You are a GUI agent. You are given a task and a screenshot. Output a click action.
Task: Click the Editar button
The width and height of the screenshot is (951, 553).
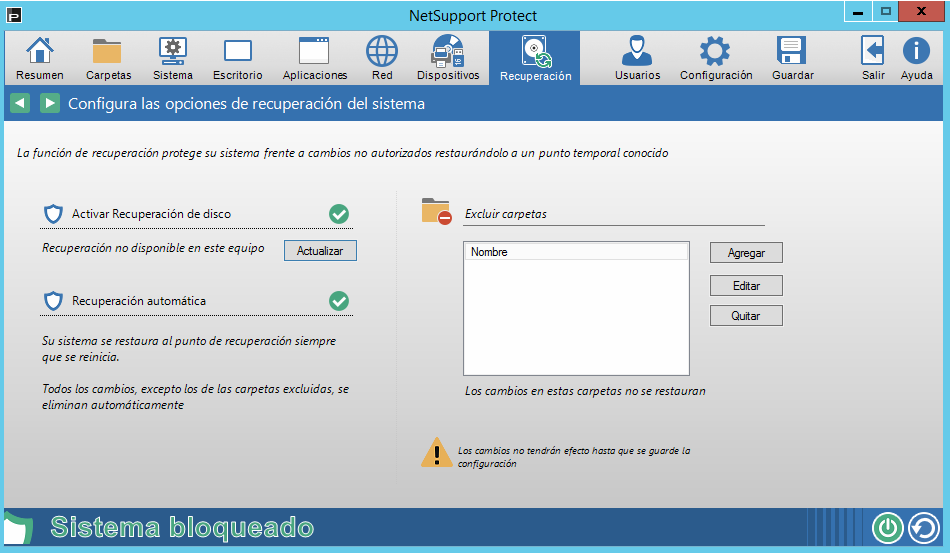[746, 286]
